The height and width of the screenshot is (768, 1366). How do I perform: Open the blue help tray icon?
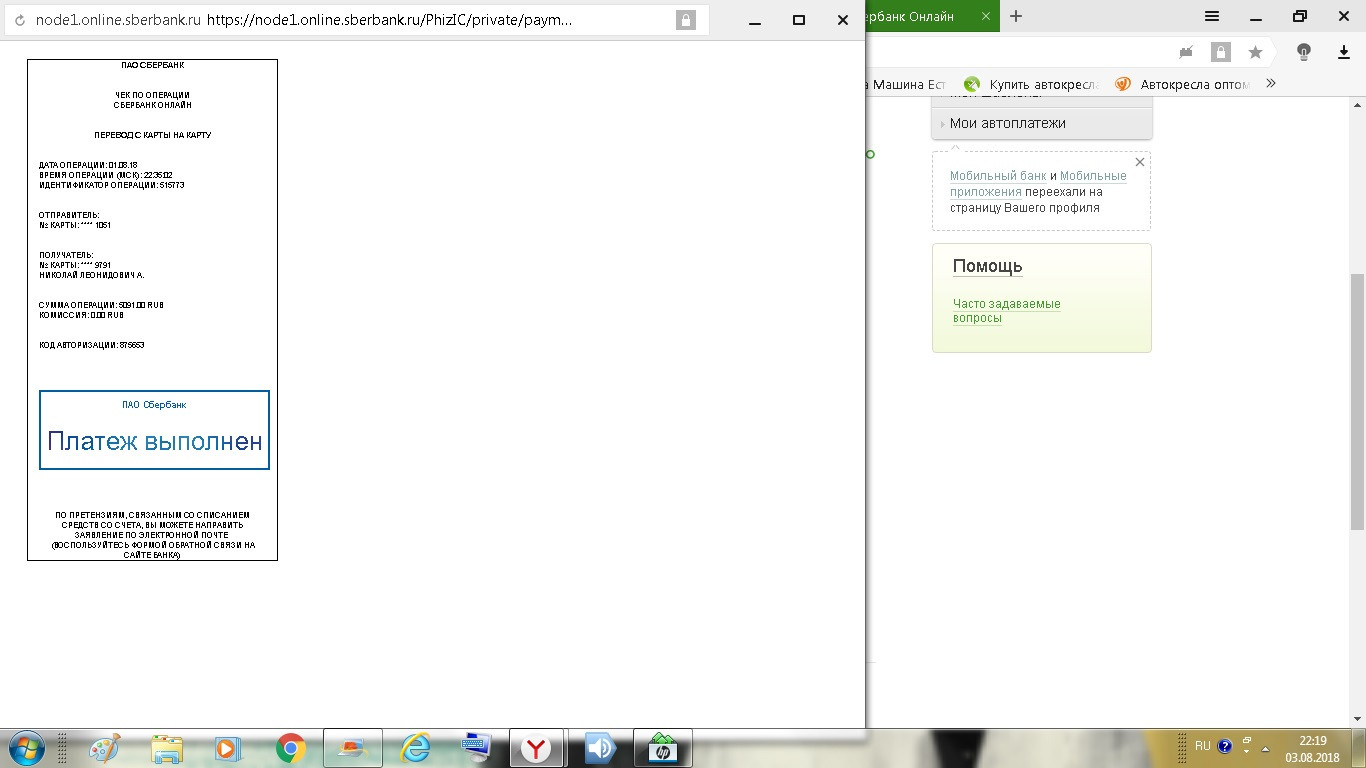coord(1225,746)
